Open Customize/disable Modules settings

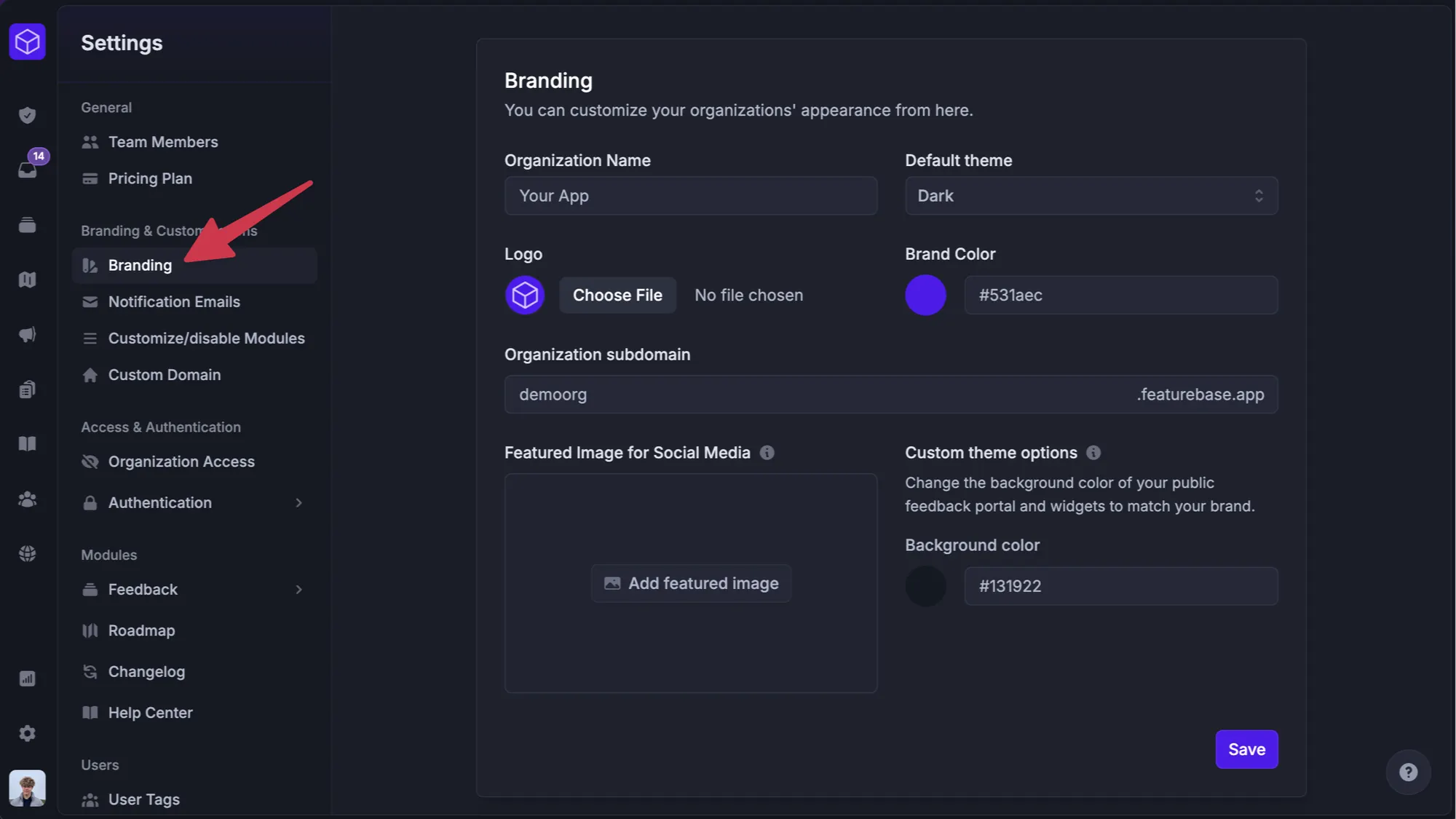click(194, 339)
